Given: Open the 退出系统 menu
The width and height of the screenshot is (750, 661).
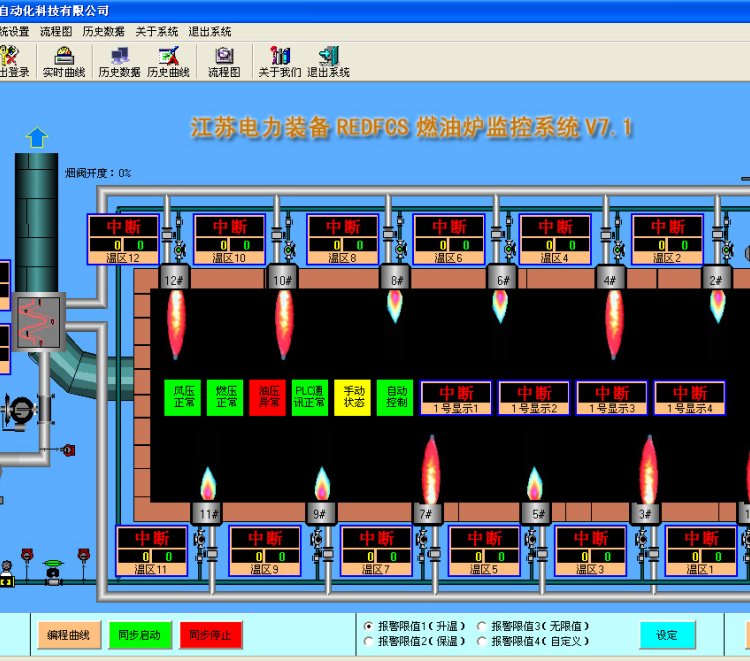Looking at the screenshot, I should click(210, 32).
